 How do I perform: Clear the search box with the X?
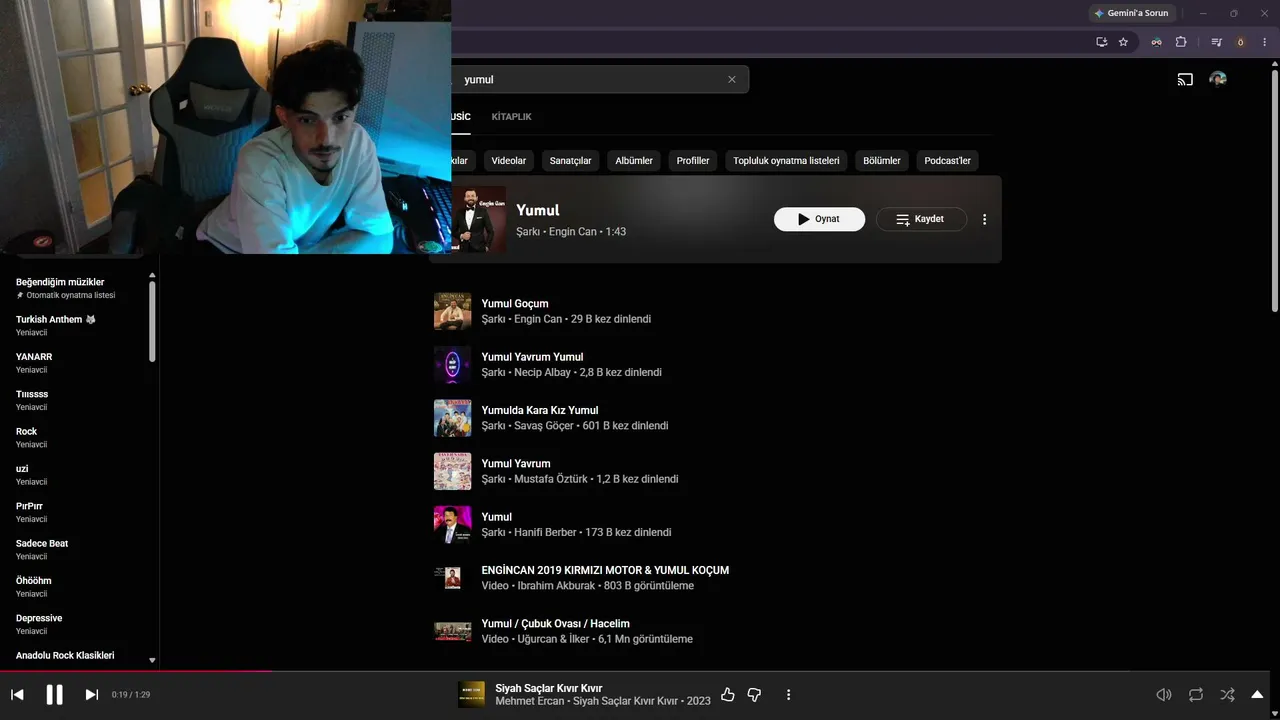(x=731, y=79)
